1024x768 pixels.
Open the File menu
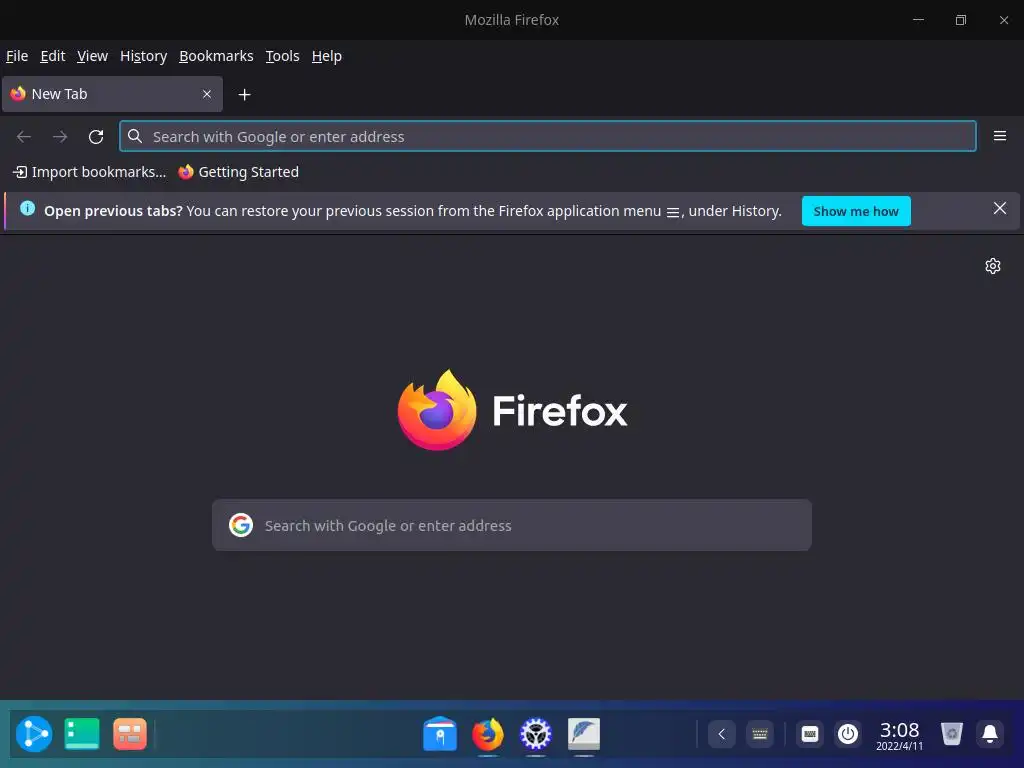(x=17, y=56)
